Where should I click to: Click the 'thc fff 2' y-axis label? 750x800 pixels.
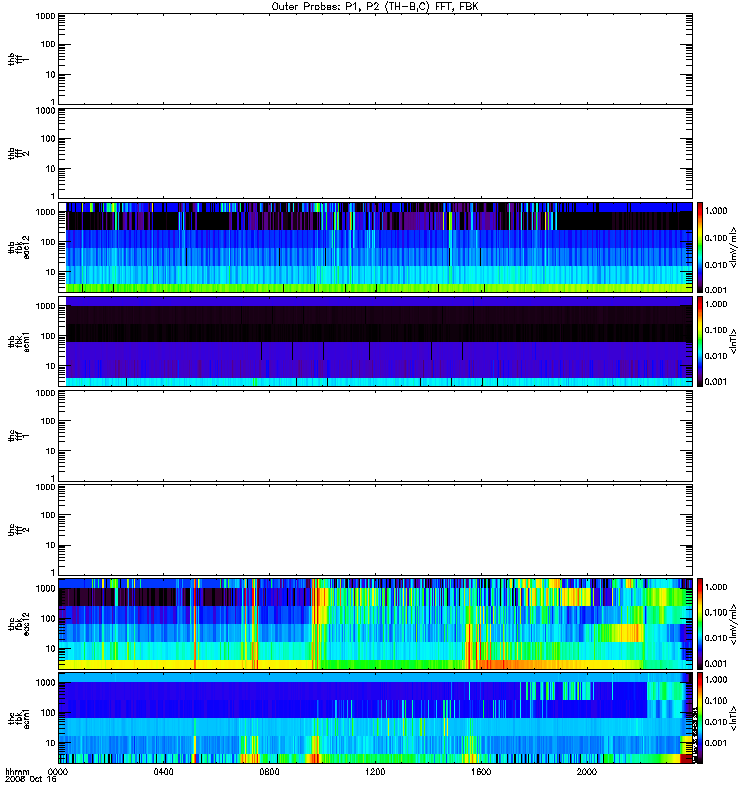[19, 530]
